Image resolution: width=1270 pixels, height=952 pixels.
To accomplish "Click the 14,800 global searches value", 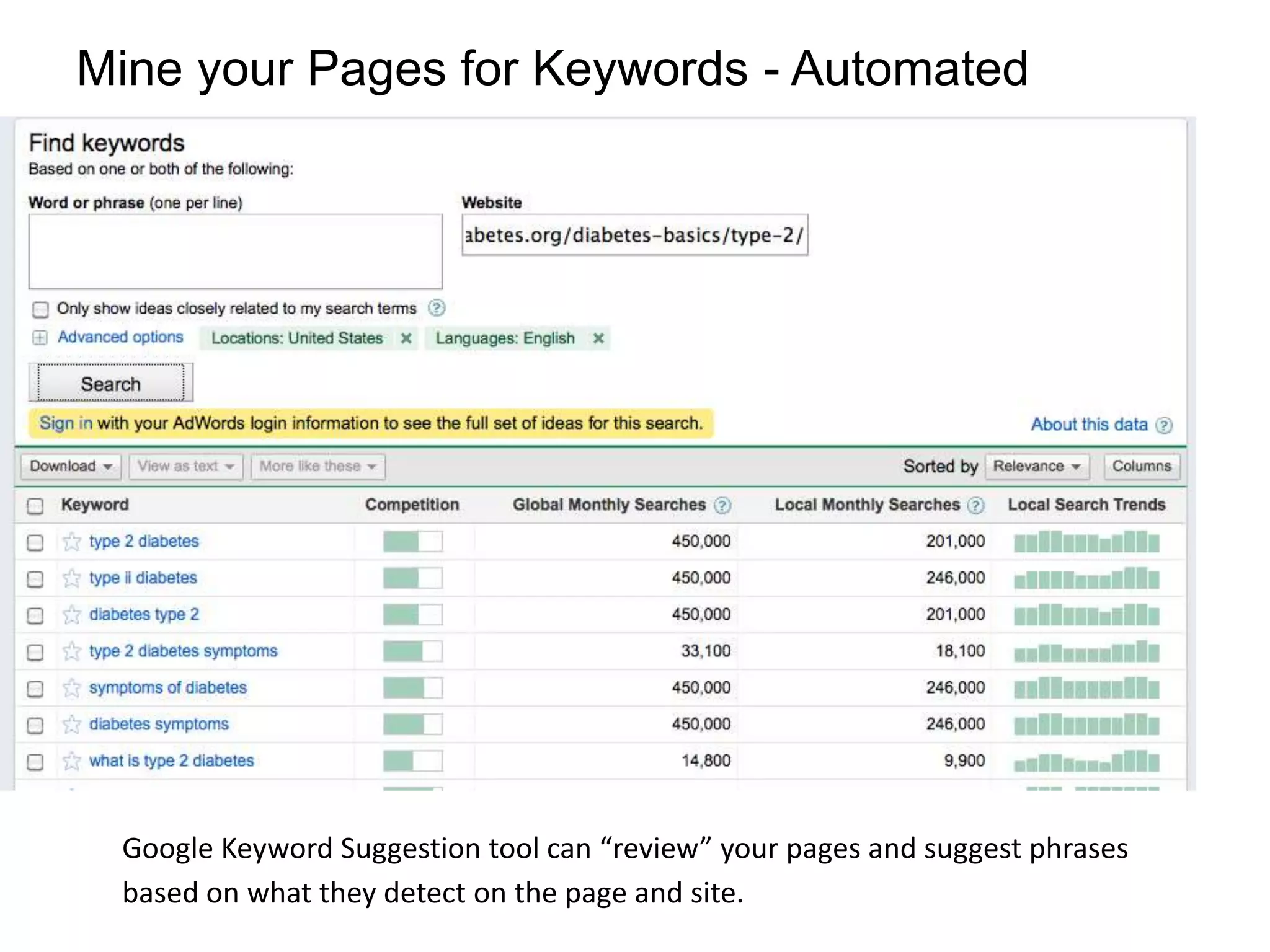I will point(706,760).
